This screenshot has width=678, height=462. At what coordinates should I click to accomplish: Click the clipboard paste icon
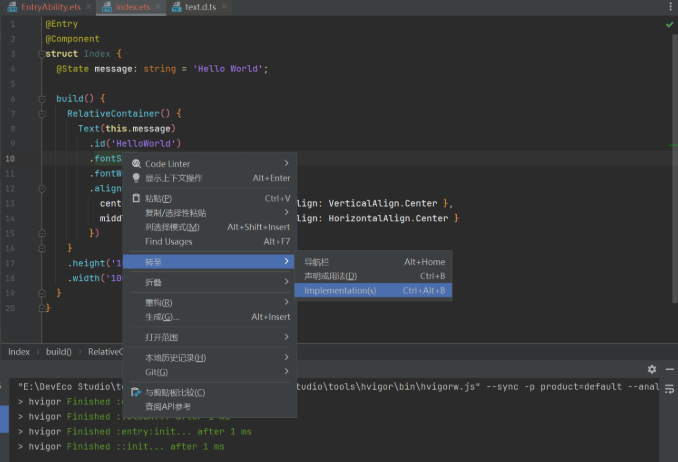click(x=136, y=198)
